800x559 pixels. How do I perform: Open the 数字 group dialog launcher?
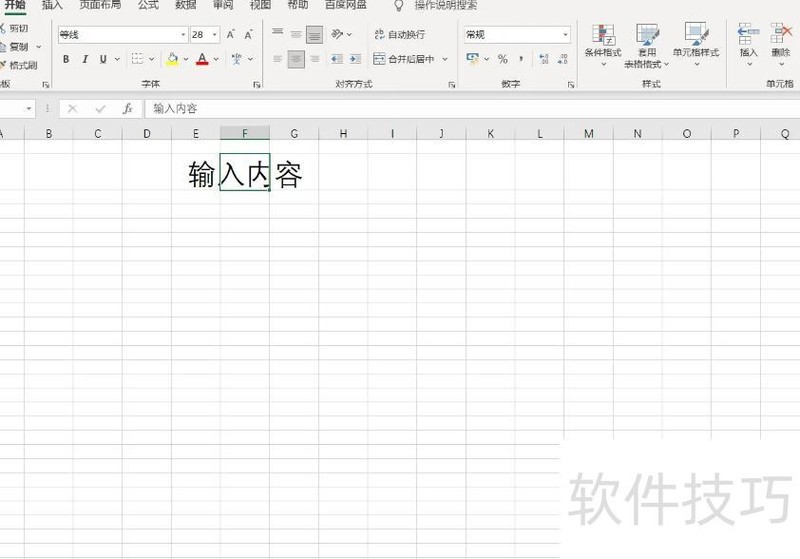(x=571, y=85)
